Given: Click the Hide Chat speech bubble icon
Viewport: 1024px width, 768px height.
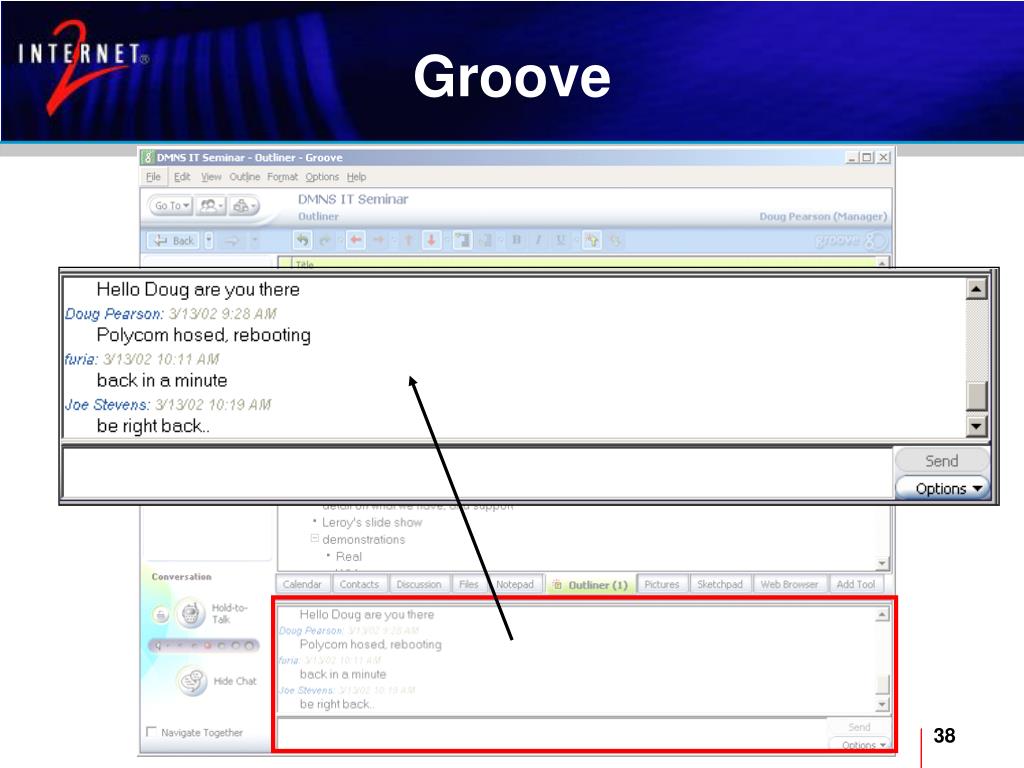Looking at the screenshot, I should [192, 681].
